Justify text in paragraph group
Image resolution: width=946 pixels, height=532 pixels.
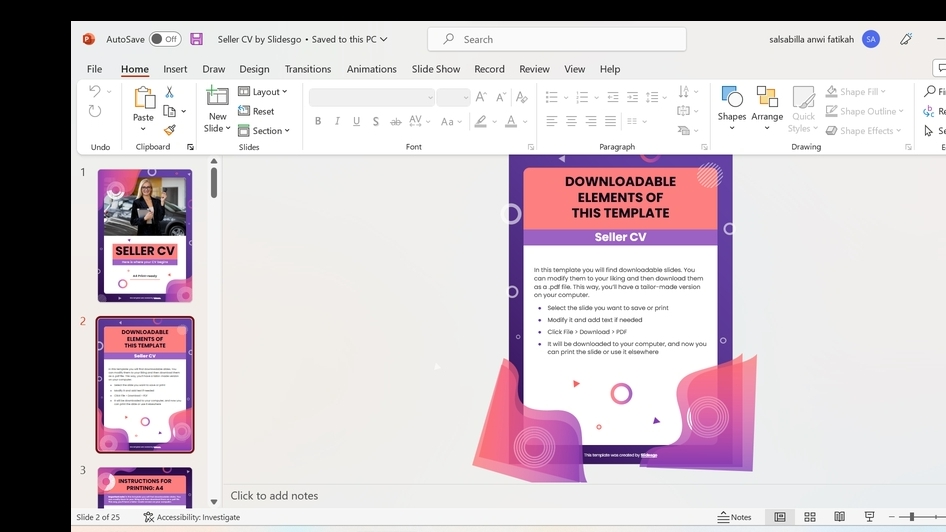[x=611, y=121]
